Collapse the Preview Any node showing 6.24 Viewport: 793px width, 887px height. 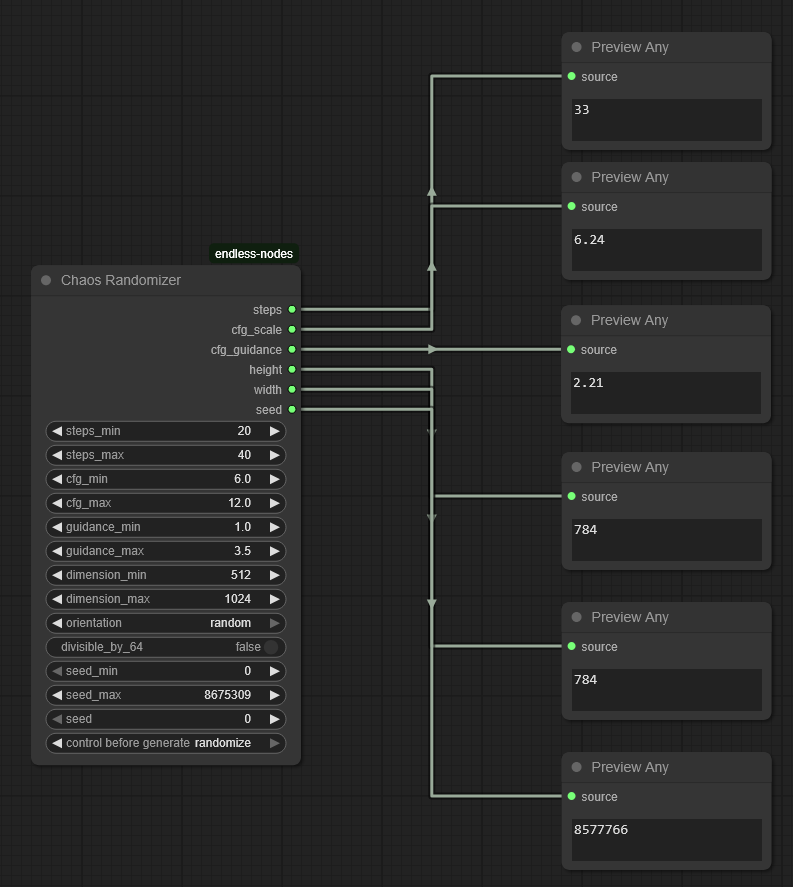(x=577, y=177)
